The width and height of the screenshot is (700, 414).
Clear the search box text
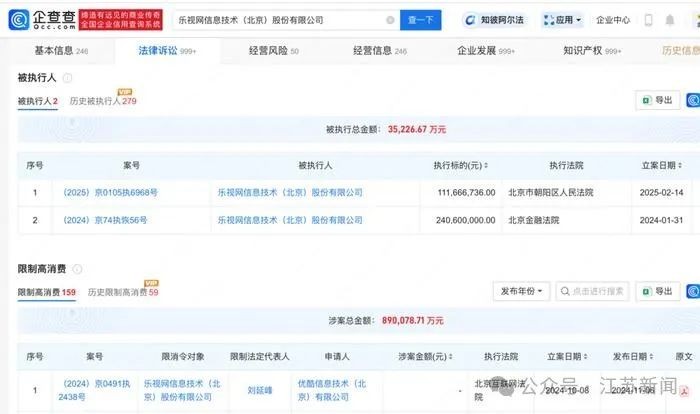390,20
